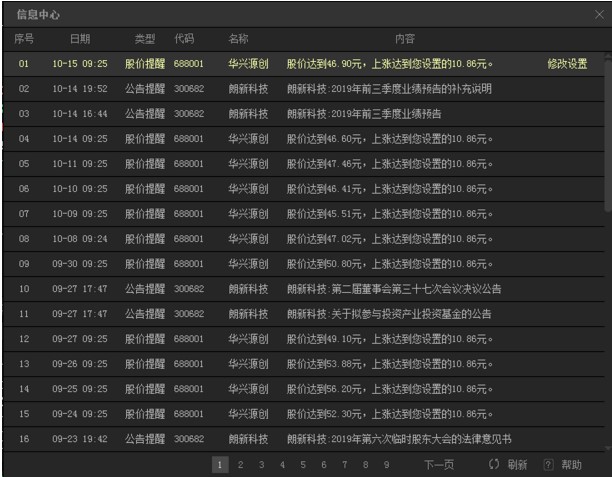Image resolution: width=612 pixels, height=477 pixels.
Task: Select the 股价达到53.88元 alert row
Action: click(x=303, y=363)
